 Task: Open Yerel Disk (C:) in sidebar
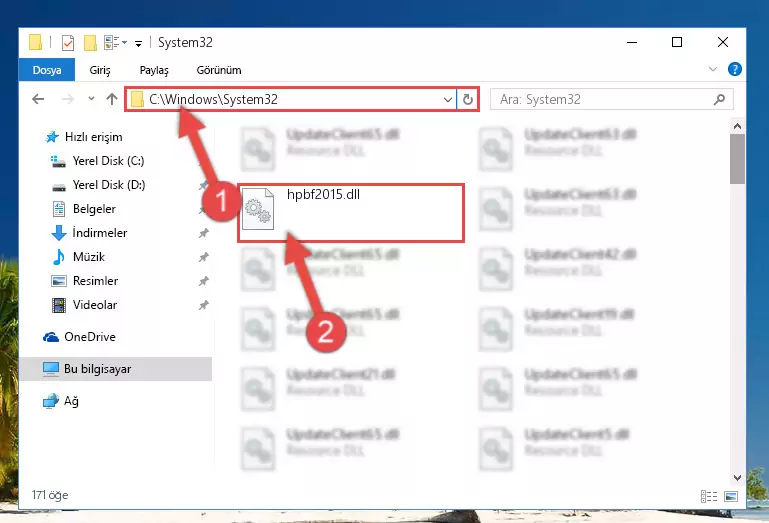[108, 161]
